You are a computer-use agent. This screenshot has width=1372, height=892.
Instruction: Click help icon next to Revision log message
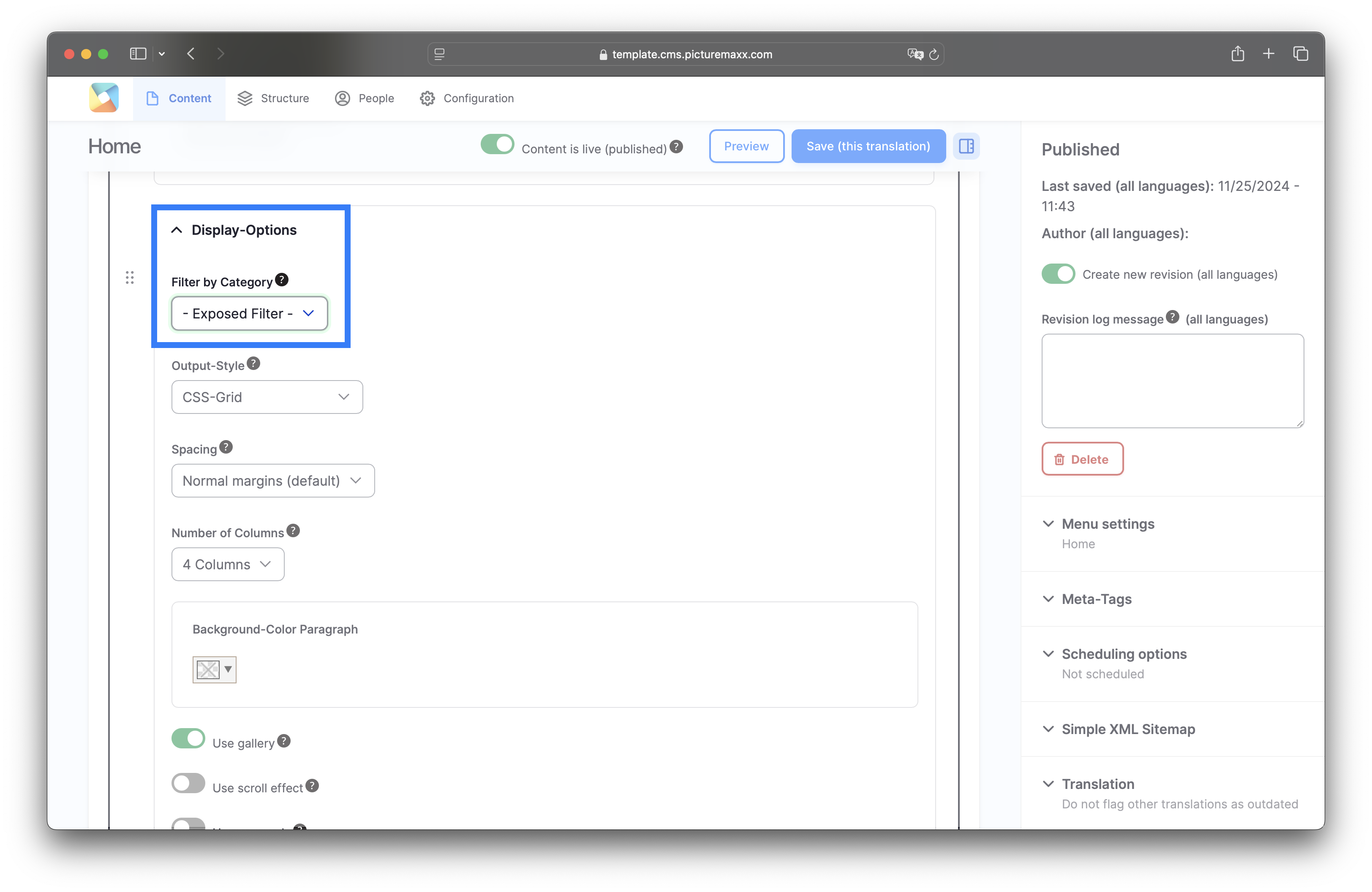click(1172, 316)
